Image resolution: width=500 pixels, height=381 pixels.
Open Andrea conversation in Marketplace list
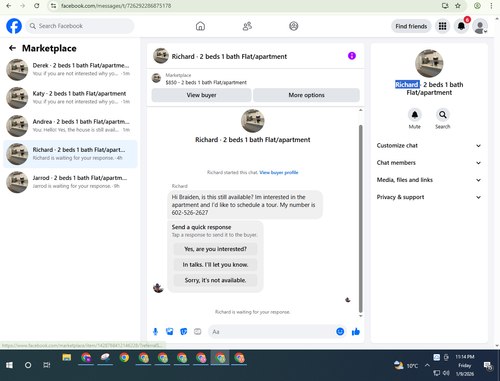click(70, 126)
